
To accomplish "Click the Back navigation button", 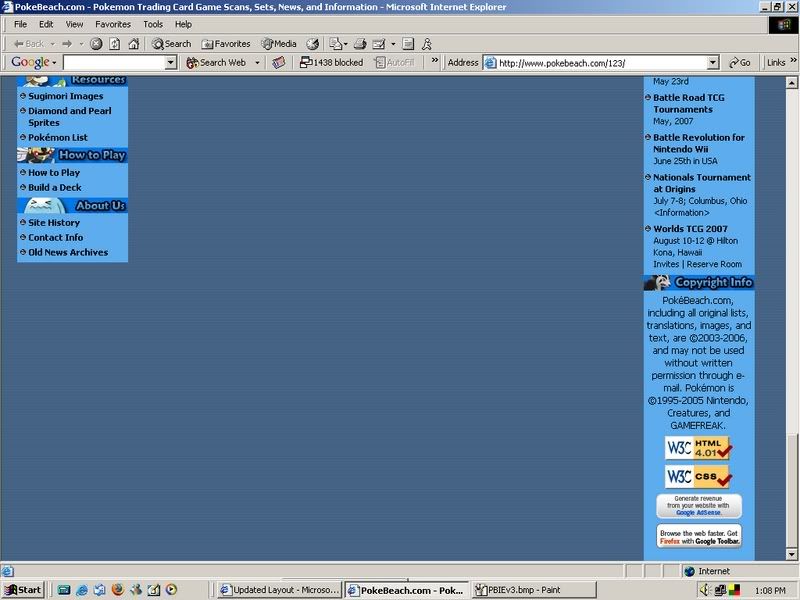I will pos(29,44).
